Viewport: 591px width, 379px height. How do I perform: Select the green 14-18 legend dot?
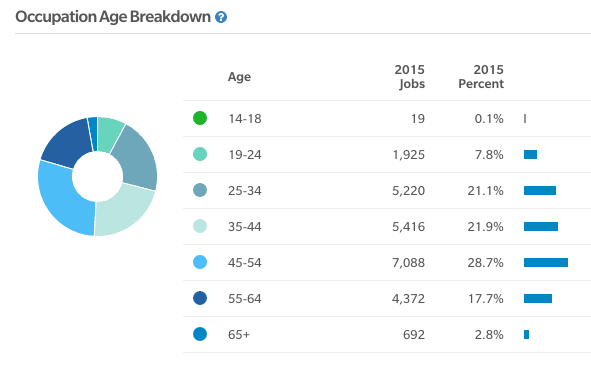pos(200,118)
